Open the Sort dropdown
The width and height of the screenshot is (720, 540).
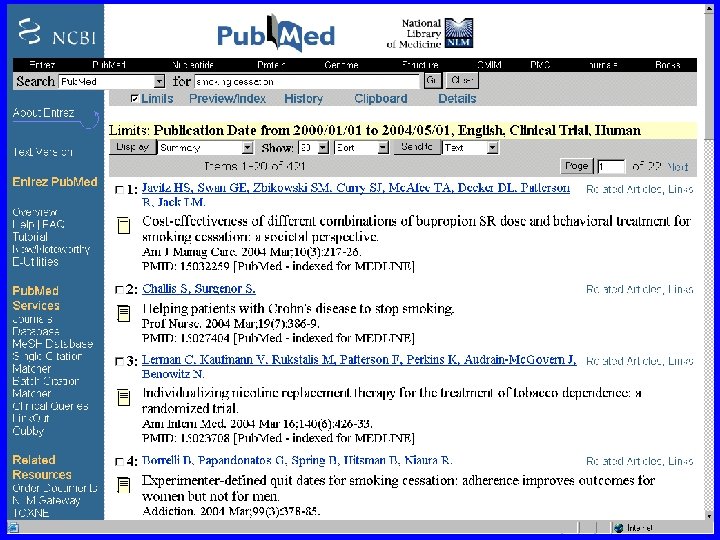361,147
